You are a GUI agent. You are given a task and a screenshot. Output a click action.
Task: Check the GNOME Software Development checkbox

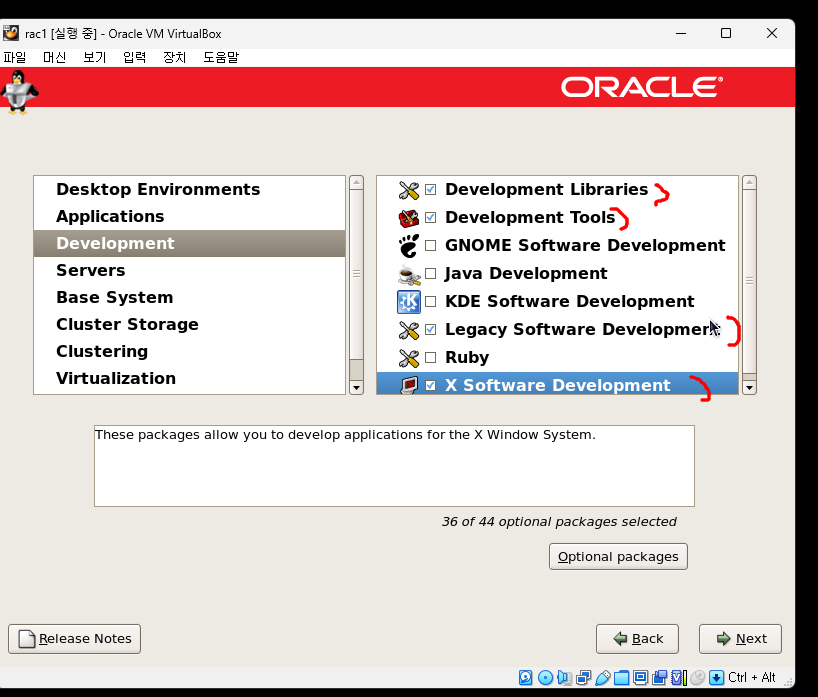click(x=430, y=245)
